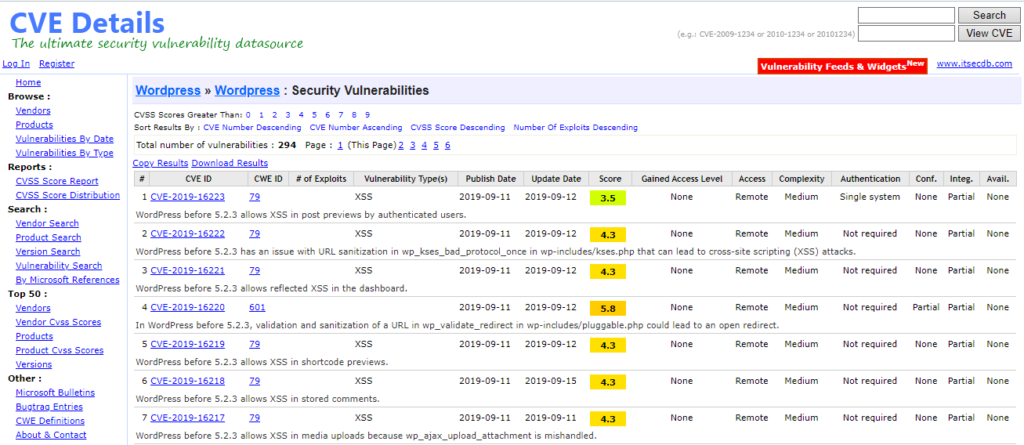This screenshot has height=445, width=1024.
Task: Sort by Number Of Exploits Descending
Action: (575, 127)
